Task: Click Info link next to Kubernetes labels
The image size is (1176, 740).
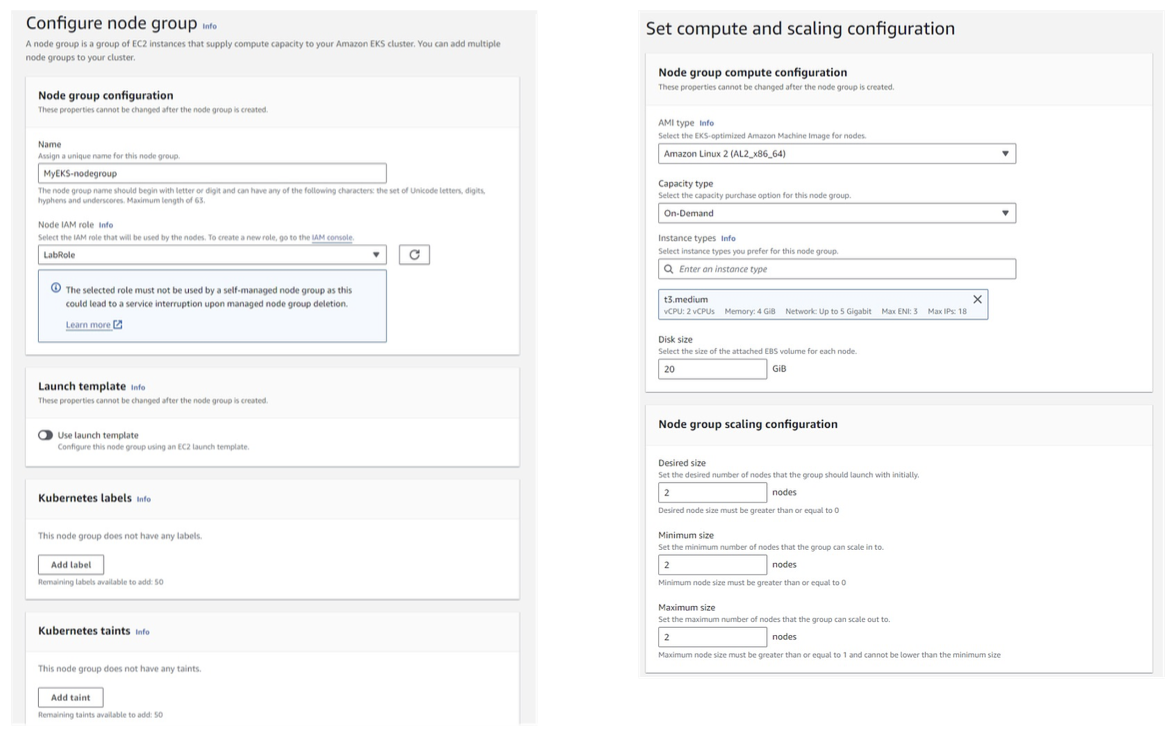Action: [142, 499]
